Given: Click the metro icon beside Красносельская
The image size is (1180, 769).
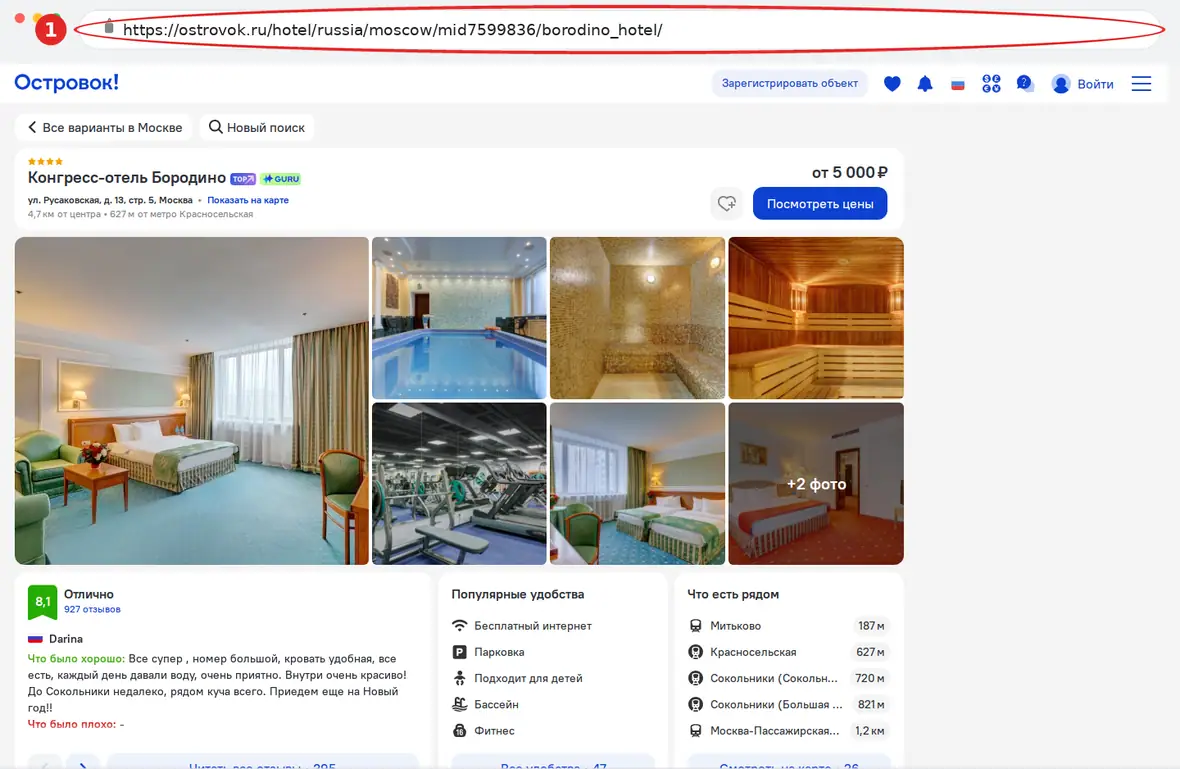Looking at the screenshot, I should pos(695,652).
